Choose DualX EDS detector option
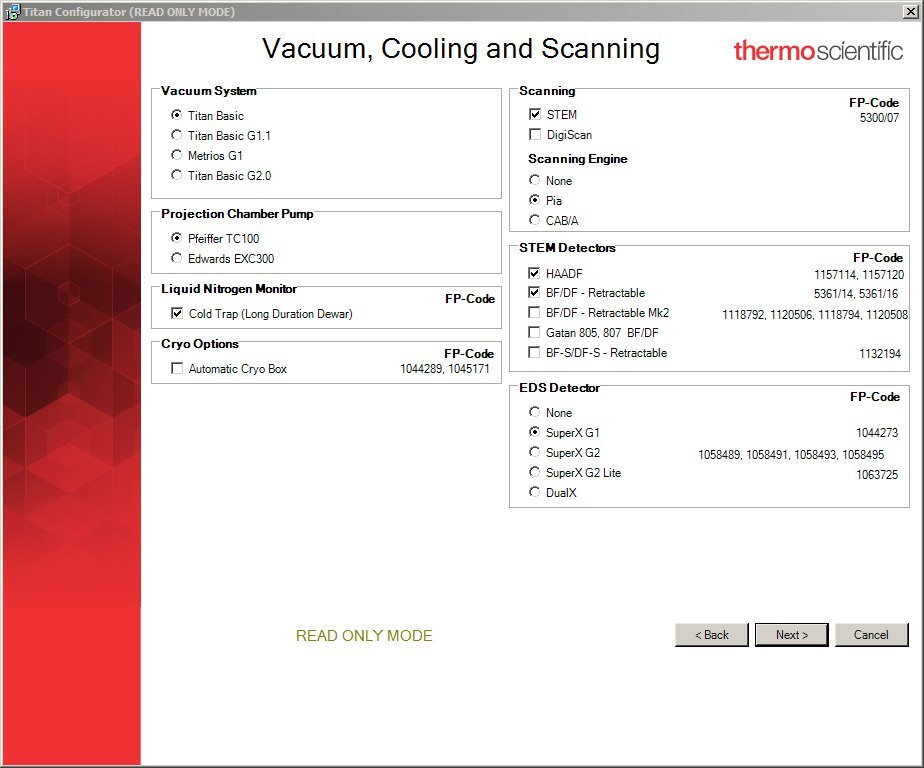This screenshot has height=768, width=924. (535, 492)
